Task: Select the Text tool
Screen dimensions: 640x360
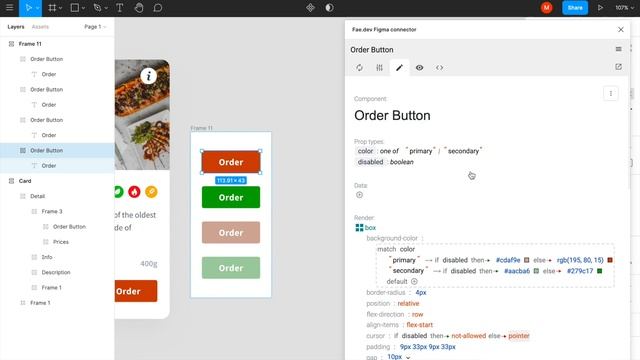Action: tap(120, 8)
